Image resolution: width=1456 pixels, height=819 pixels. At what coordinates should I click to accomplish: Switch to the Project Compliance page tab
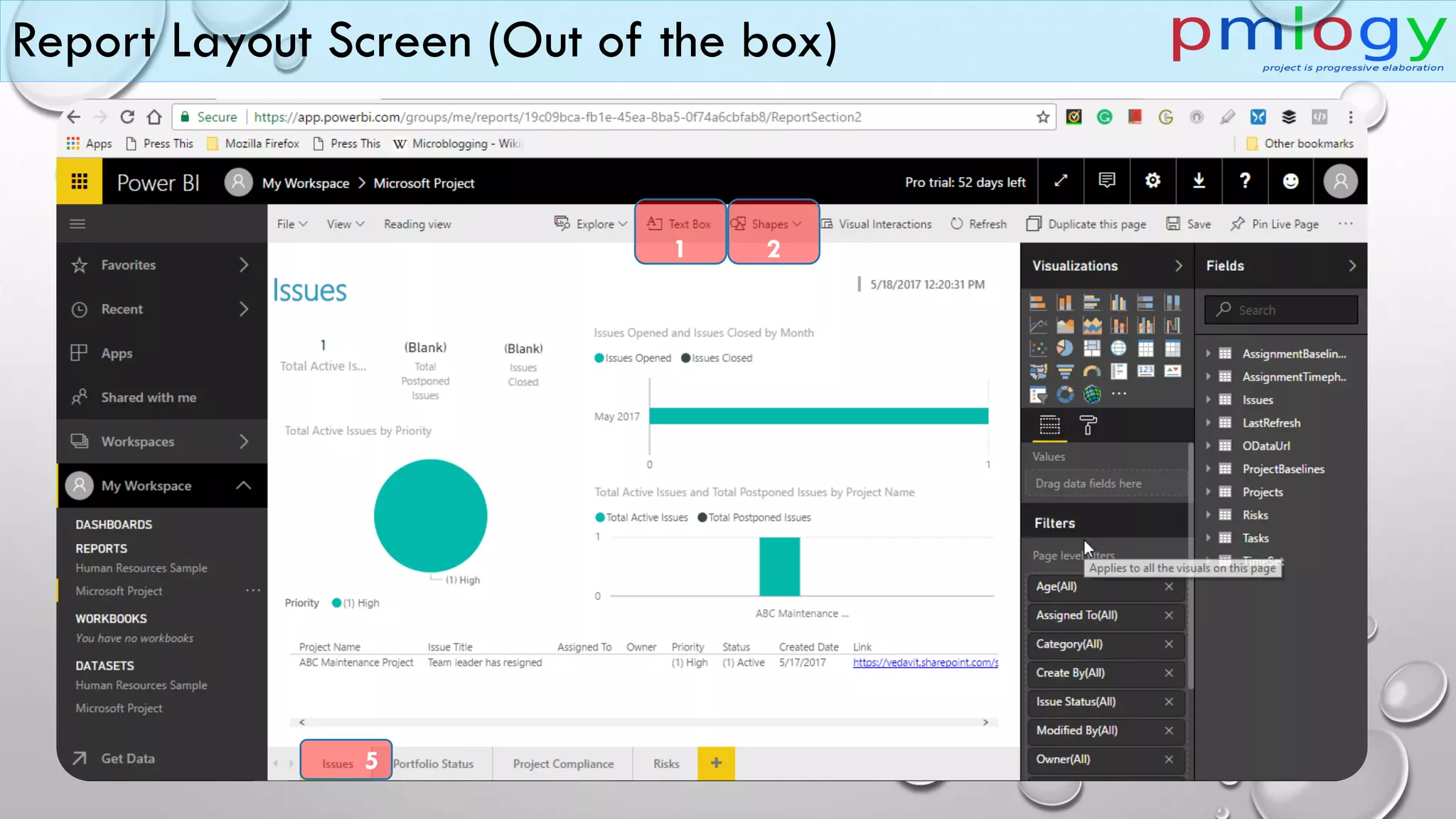pyautogui.click(x=563, y=764)
